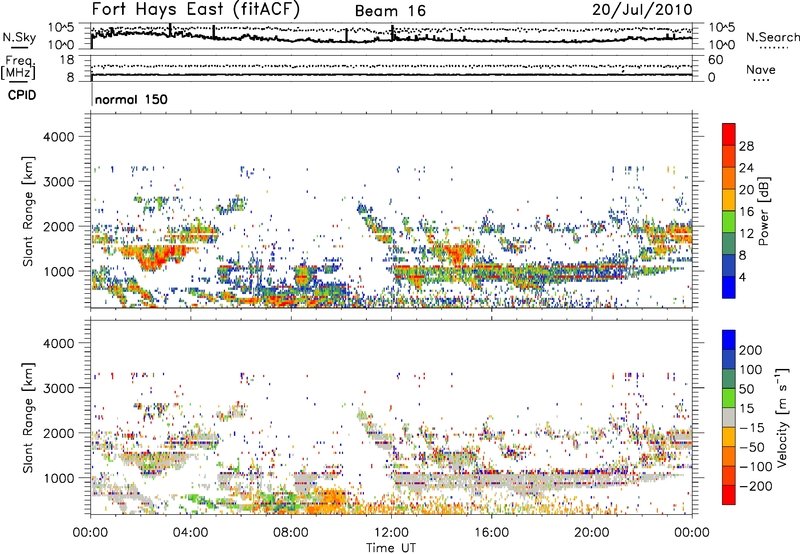Click the 2000 tick in velocity panel
The image size is (800, 554).
(59, 433)
